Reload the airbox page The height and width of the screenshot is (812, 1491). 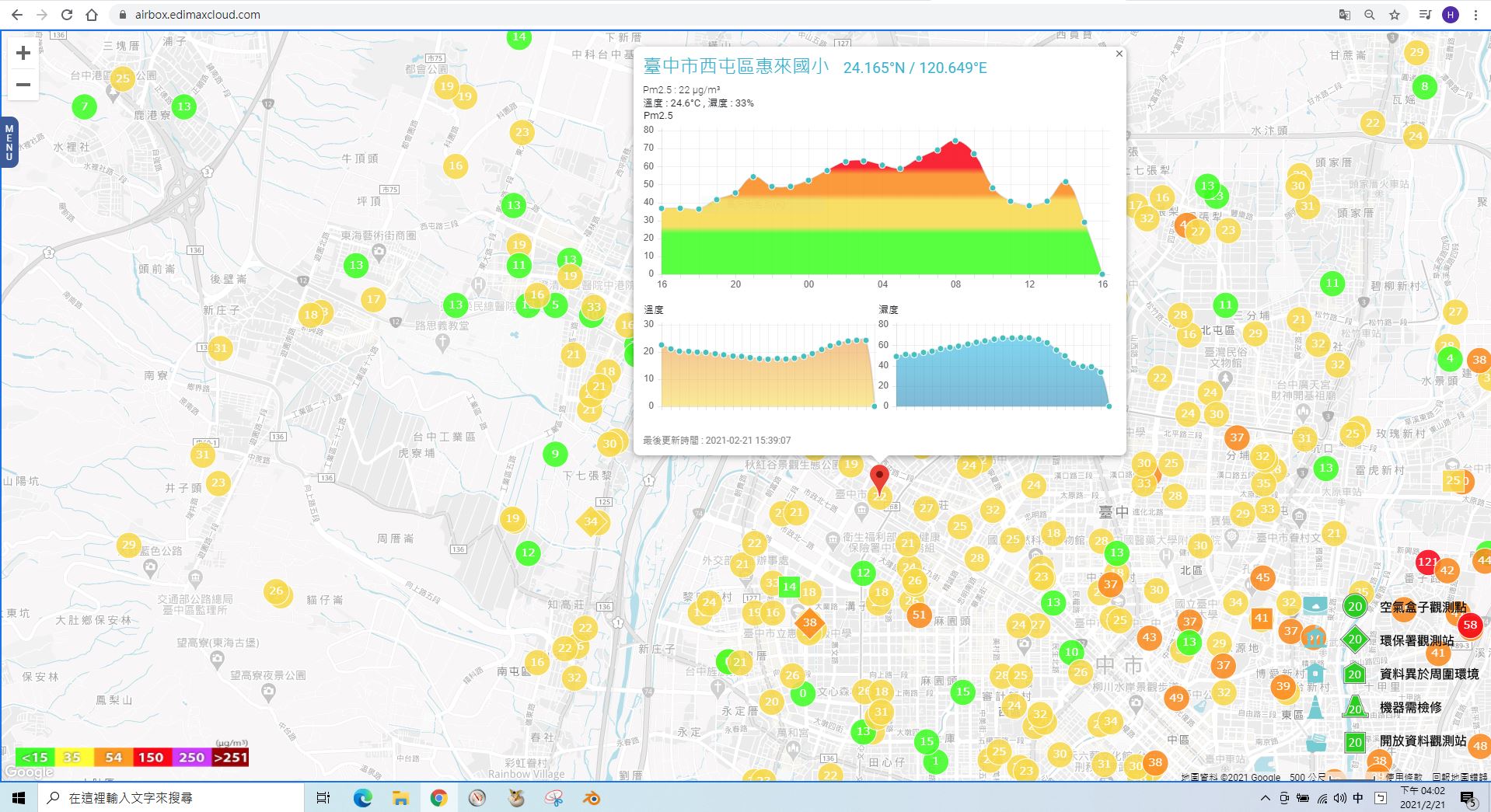67,15
